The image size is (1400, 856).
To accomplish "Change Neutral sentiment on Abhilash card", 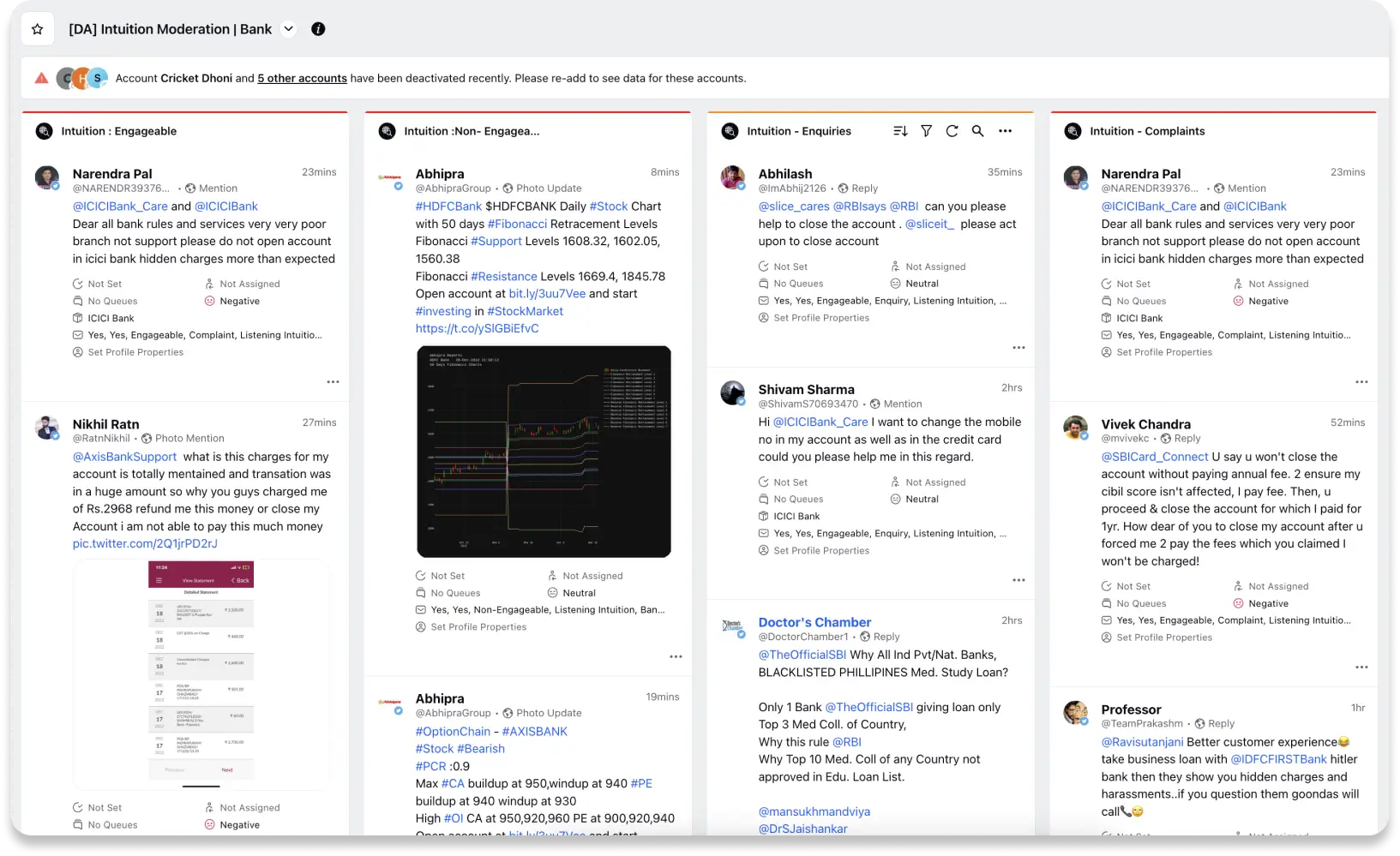I will pos(915,284).
